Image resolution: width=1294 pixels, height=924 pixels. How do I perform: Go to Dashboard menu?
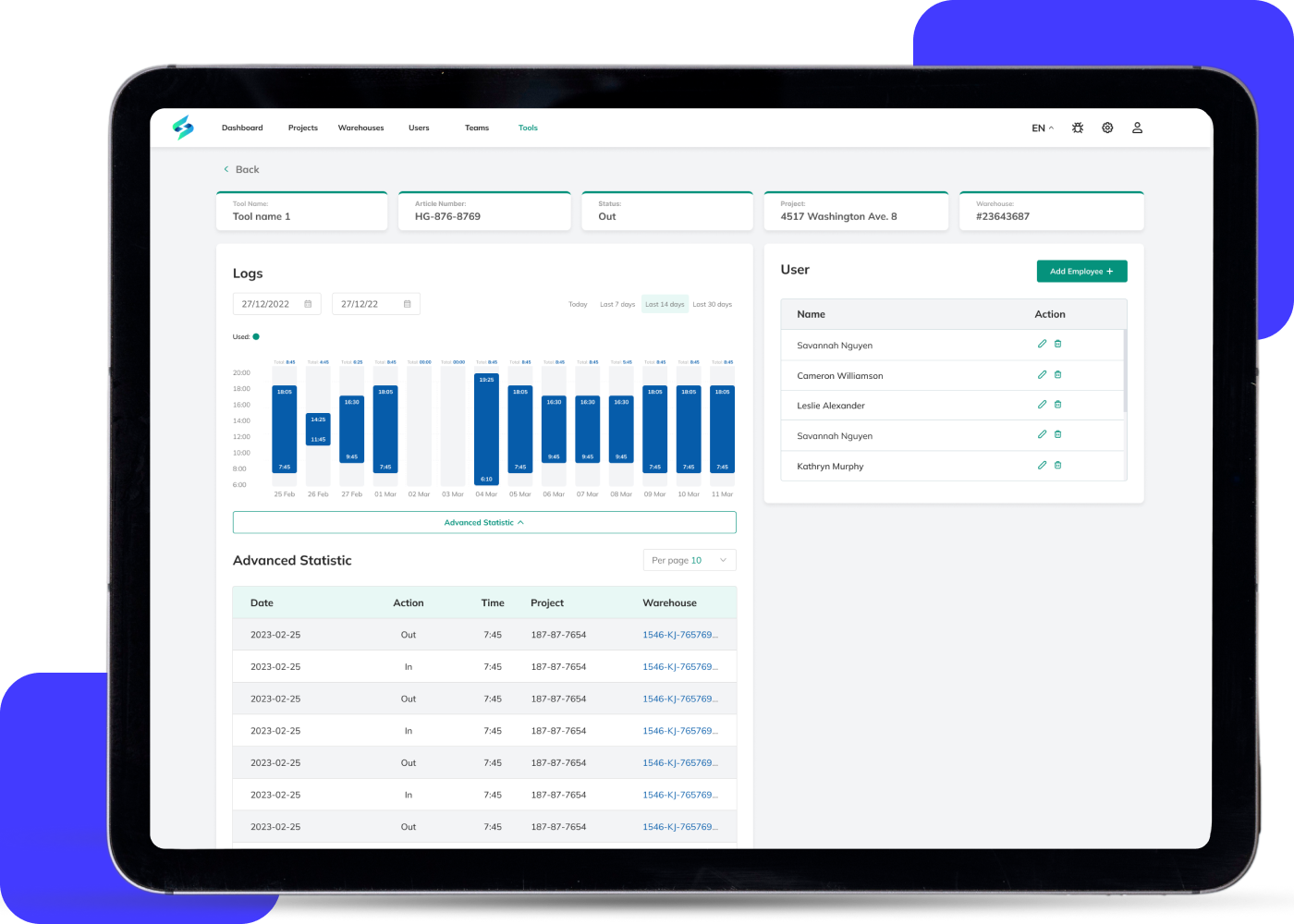tap(242, 128)
